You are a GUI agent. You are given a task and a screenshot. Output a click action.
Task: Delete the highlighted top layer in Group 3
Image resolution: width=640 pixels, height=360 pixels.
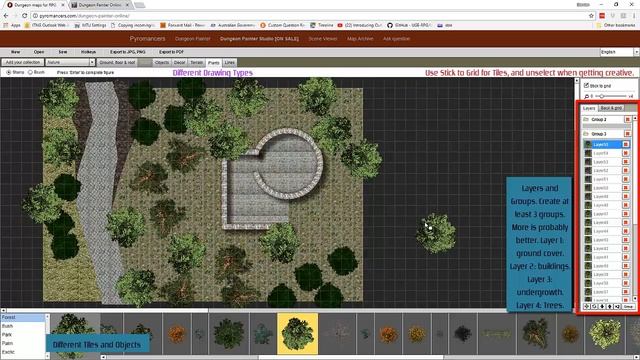625,144
